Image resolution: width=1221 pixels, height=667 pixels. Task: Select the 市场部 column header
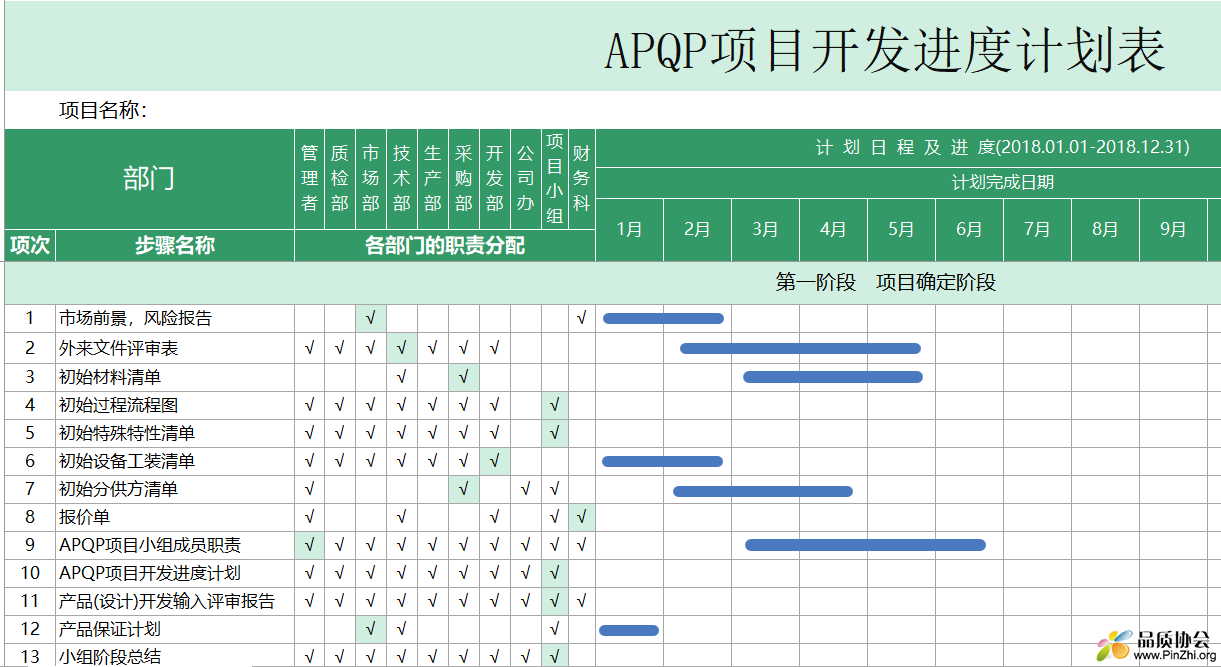pos(371,179)
